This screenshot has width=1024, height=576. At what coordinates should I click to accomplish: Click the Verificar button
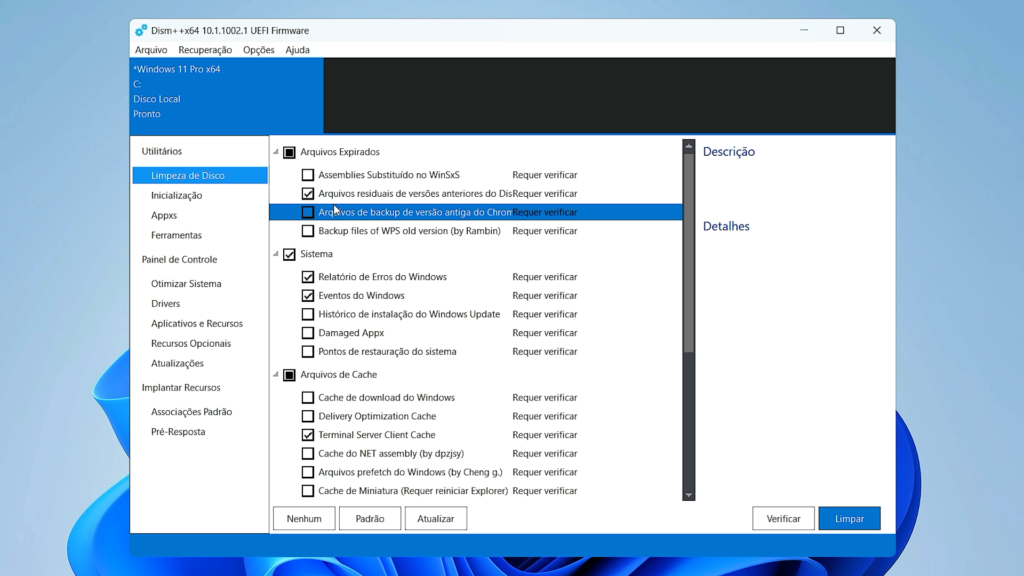(783, 518)
